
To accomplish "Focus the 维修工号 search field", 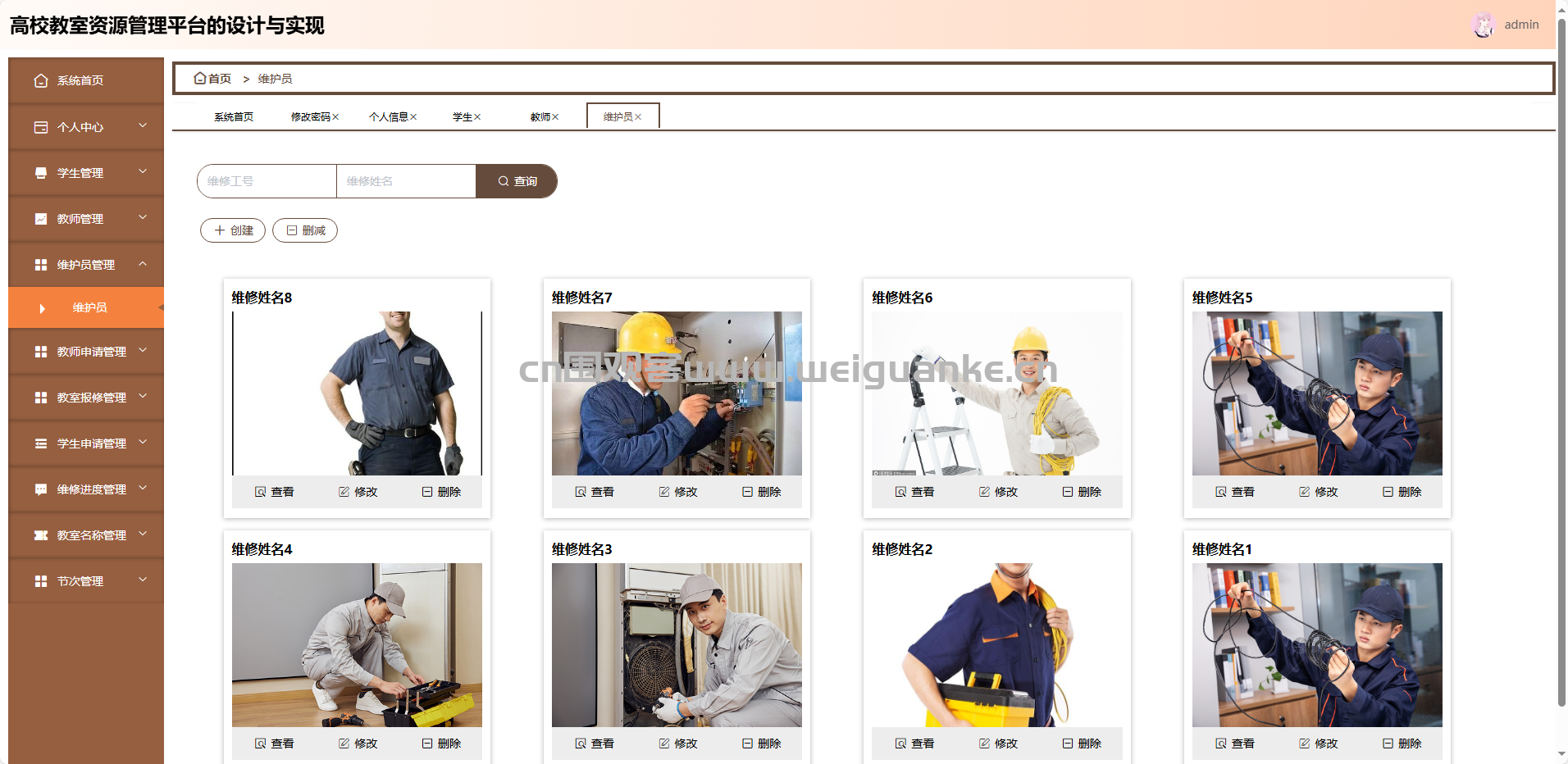I will pos(267,181).
